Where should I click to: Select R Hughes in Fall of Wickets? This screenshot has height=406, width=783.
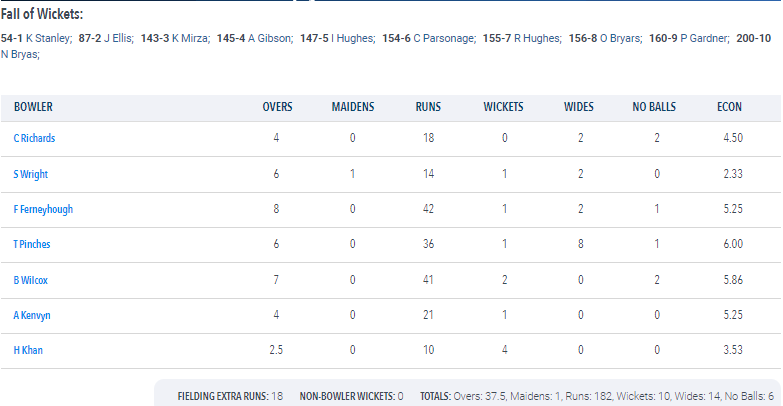coord(538,38)
